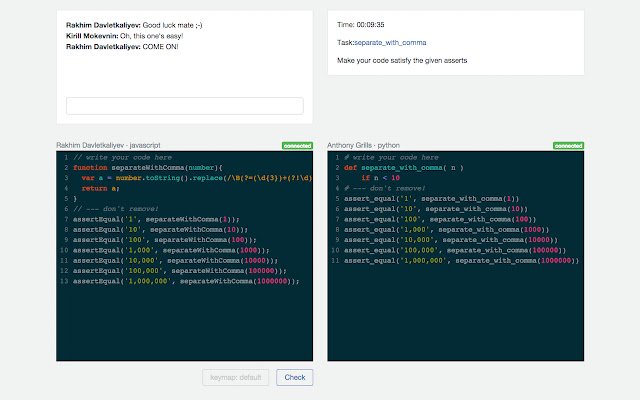Click the 'Rakhim Davletkaliyev - javascript' editor label
The image size is (640, 400).
click(108, 145)
